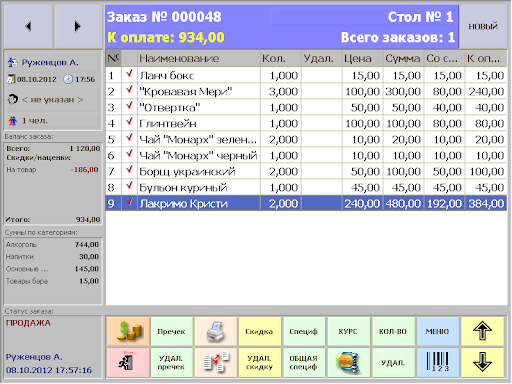Click the clock icon beside 17:56
Viewport: 512px width, 384px height.
click(x=68, y=79)
